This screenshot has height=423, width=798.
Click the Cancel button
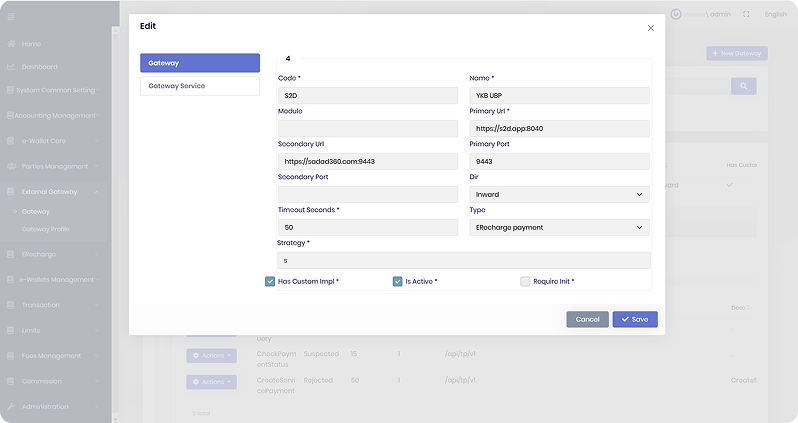pyautogui.click(x=587, y=319)
